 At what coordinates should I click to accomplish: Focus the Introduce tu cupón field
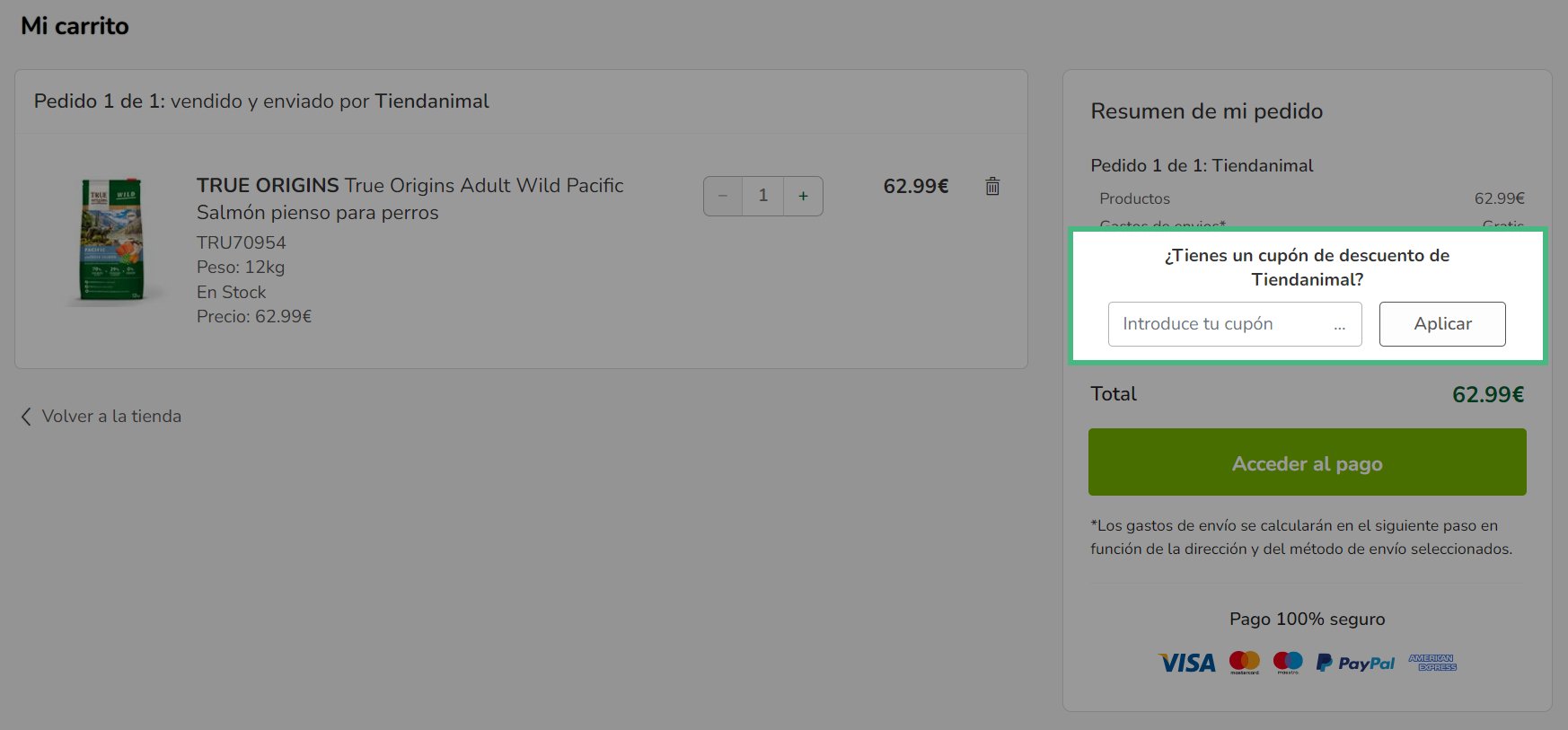(x=1235, y=323)
